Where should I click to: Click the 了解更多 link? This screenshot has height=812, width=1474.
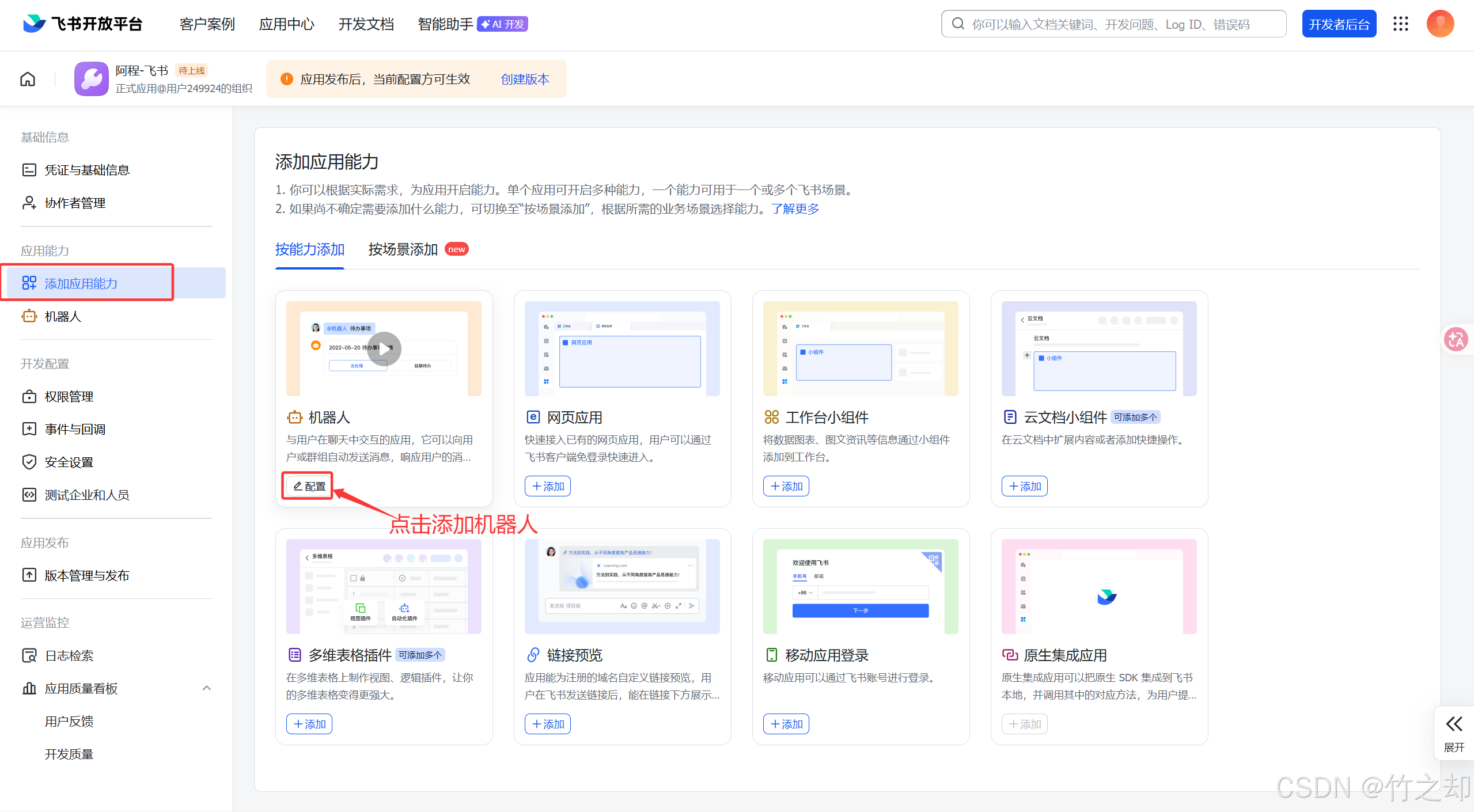tap(795, 208)
